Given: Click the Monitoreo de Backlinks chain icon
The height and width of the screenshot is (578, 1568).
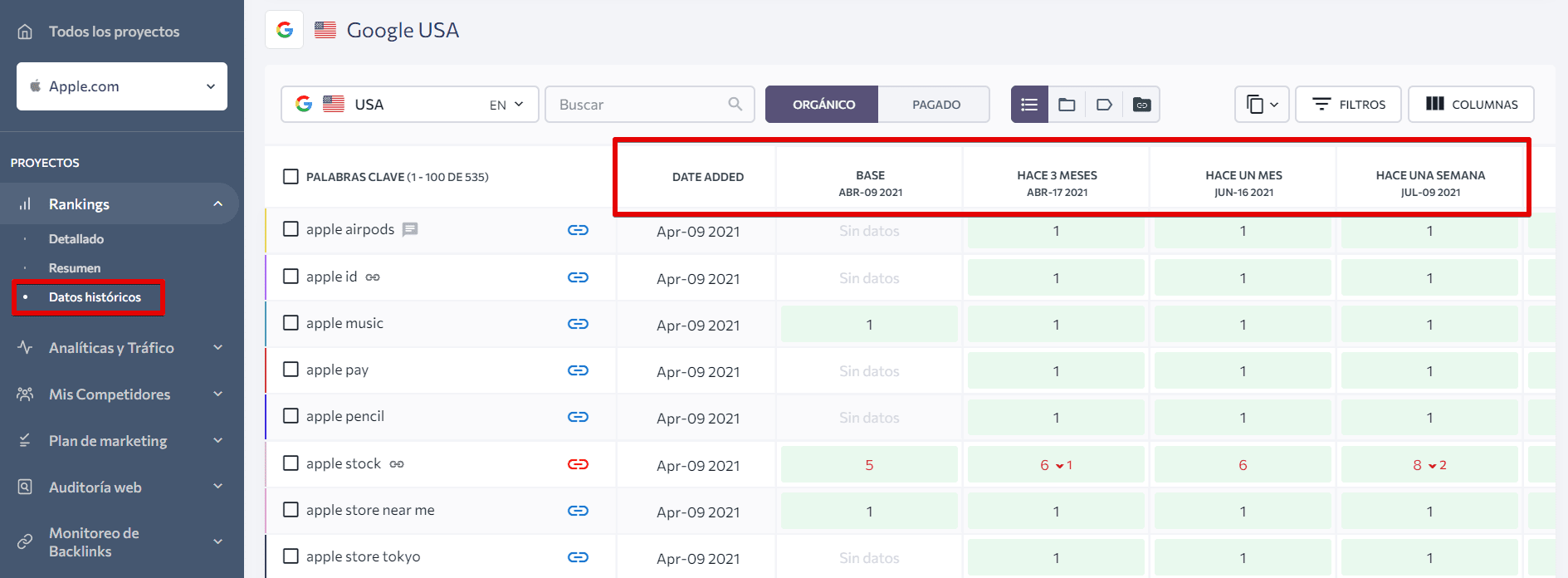Looking at the screenshot, I should click(25, 541).
